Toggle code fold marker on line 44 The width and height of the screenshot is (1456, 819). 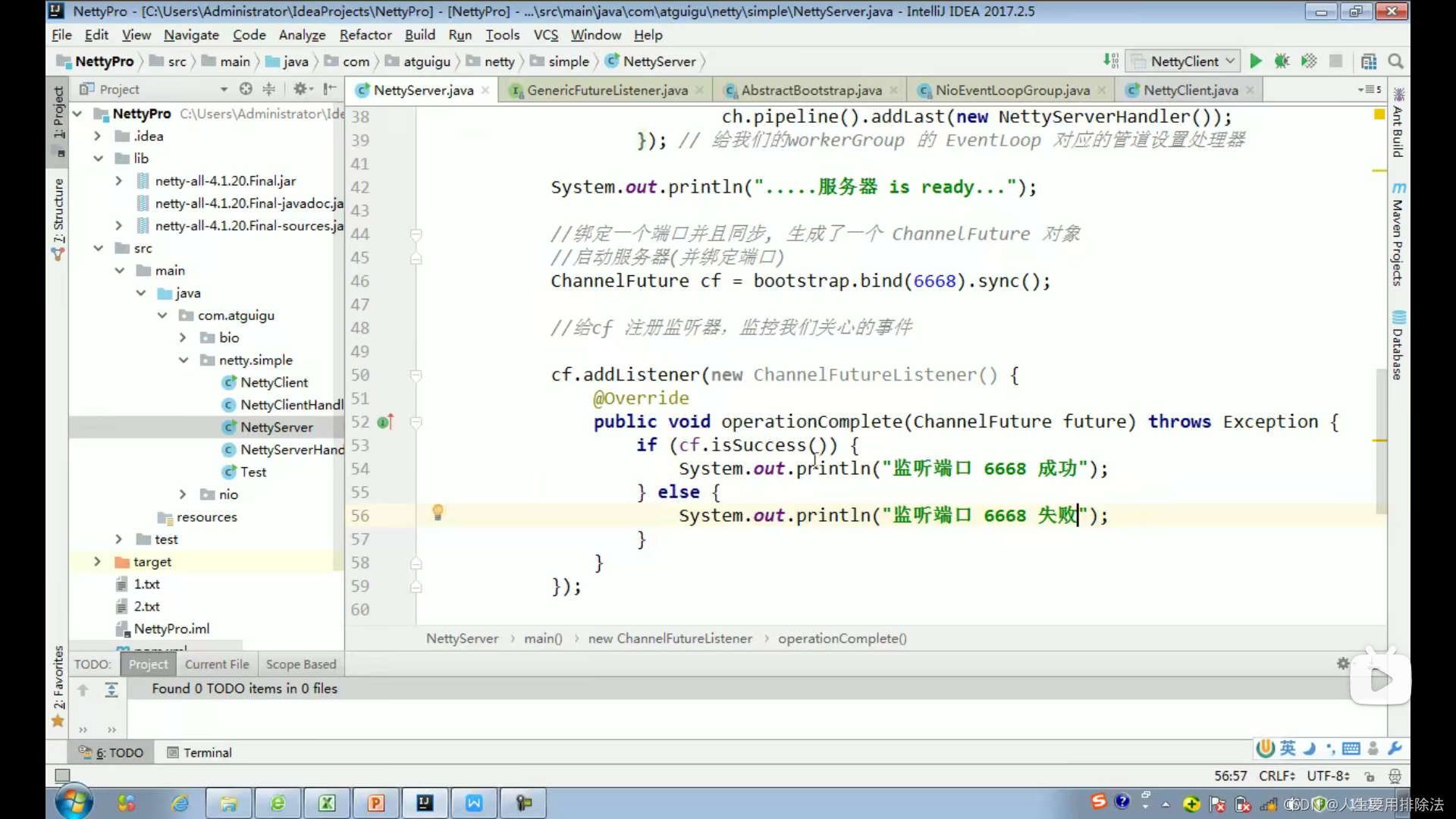point(416,234)
